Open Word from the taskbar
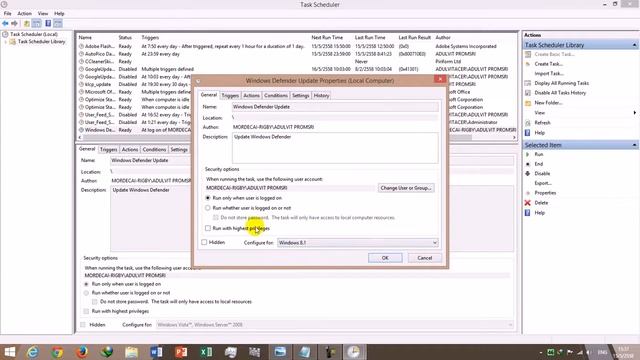This screenshot has width=640, height=360. pyautogui.click(x=156, y=352)
